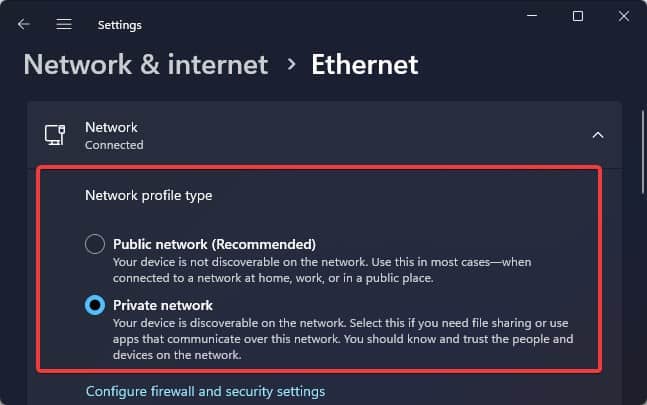Click the Private network label text

163,305
